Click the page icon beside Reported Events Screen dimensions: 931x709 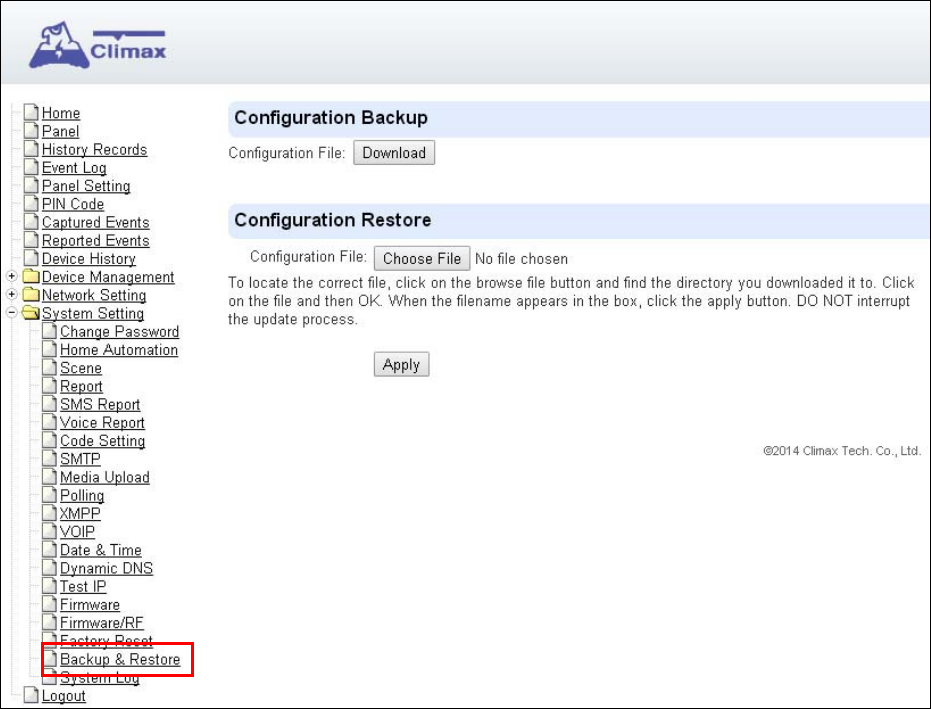[31, 240]
